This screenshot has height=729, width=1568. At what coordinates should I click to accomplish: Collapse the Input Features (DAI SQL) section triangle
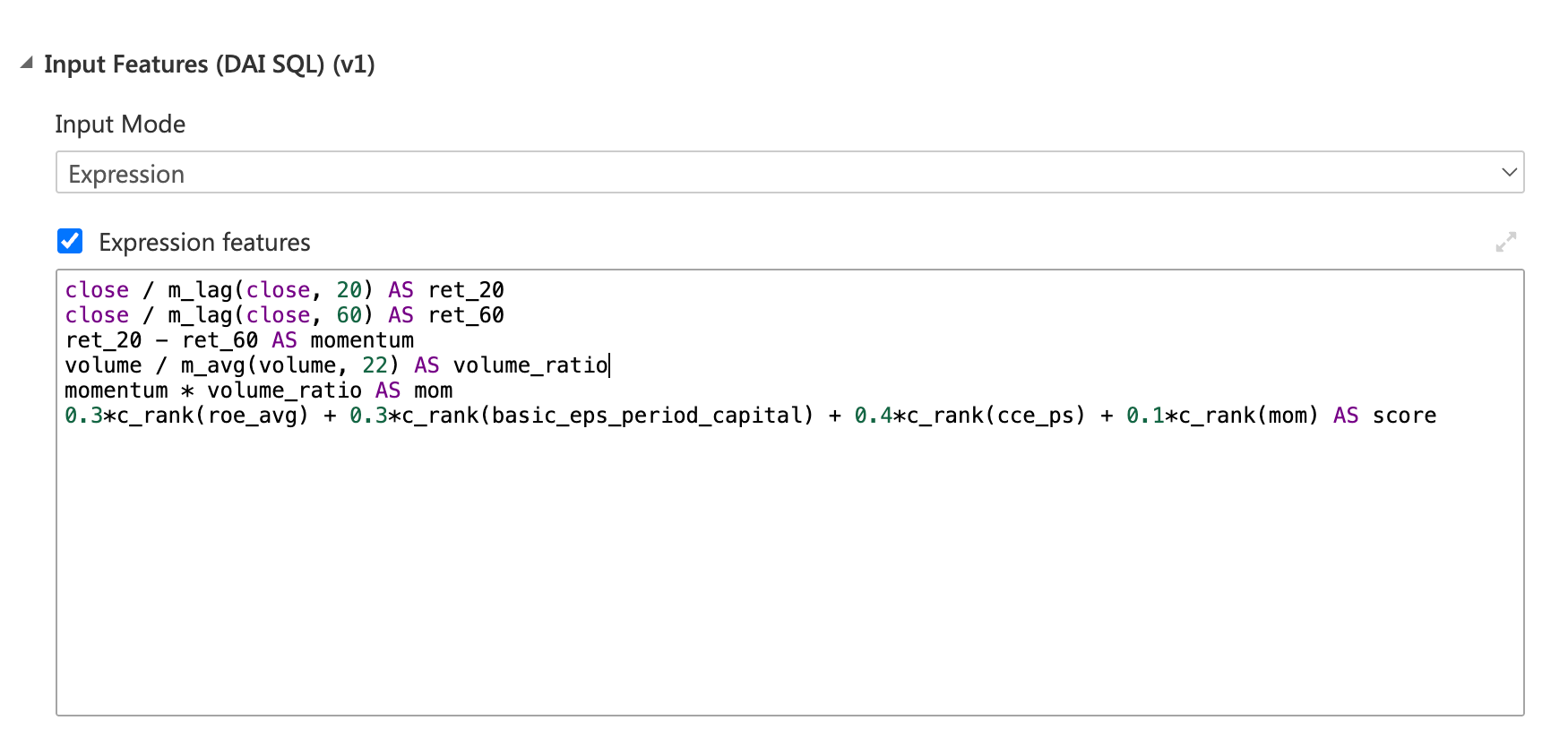pos(27,63)
